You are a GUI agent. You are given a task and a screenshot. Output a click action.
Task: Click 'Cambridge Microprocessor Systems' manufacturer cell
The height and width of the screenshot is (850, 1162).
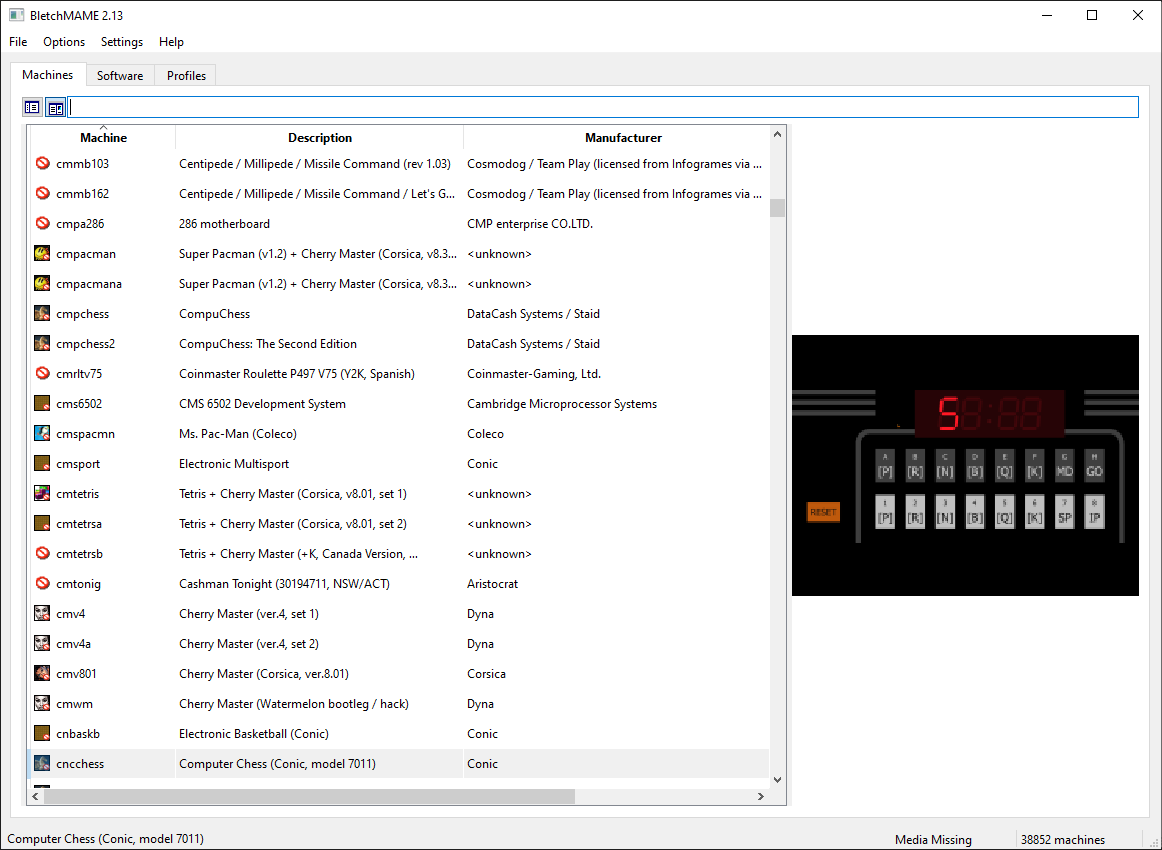(562, 404)
